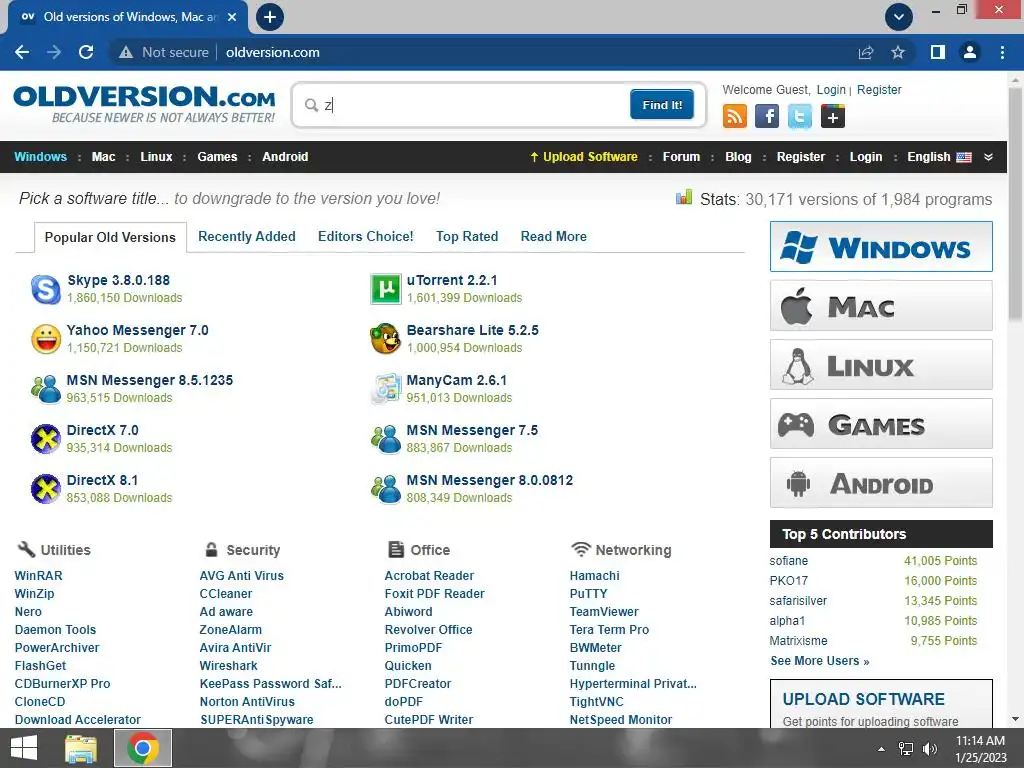Click the Linux platform banner button

tap(881, 364)
